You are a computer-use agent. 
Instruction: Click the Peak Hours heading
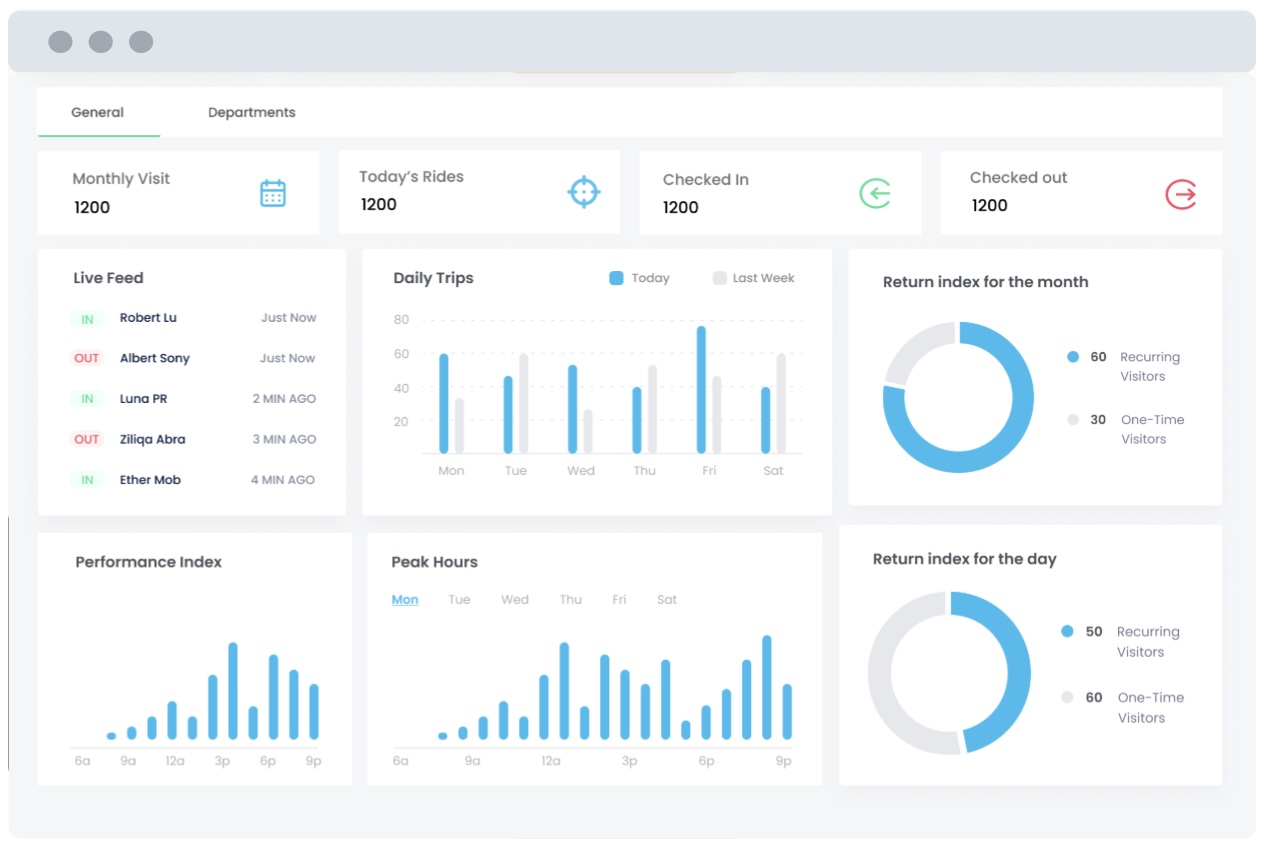pyautogui.click(x=434, y=562)
